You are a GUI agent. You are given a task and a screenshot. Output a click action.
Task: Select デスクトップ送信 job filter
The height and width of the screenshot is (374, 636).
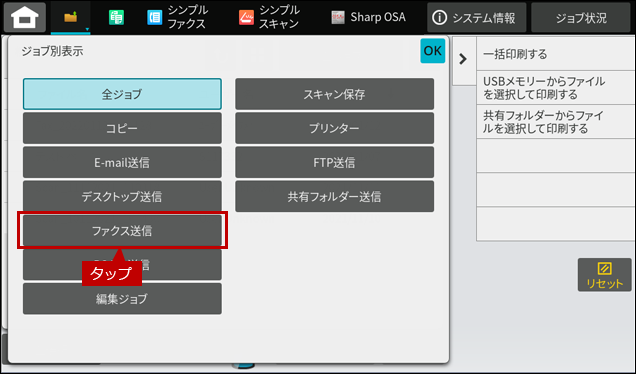(x=122, y=197)
